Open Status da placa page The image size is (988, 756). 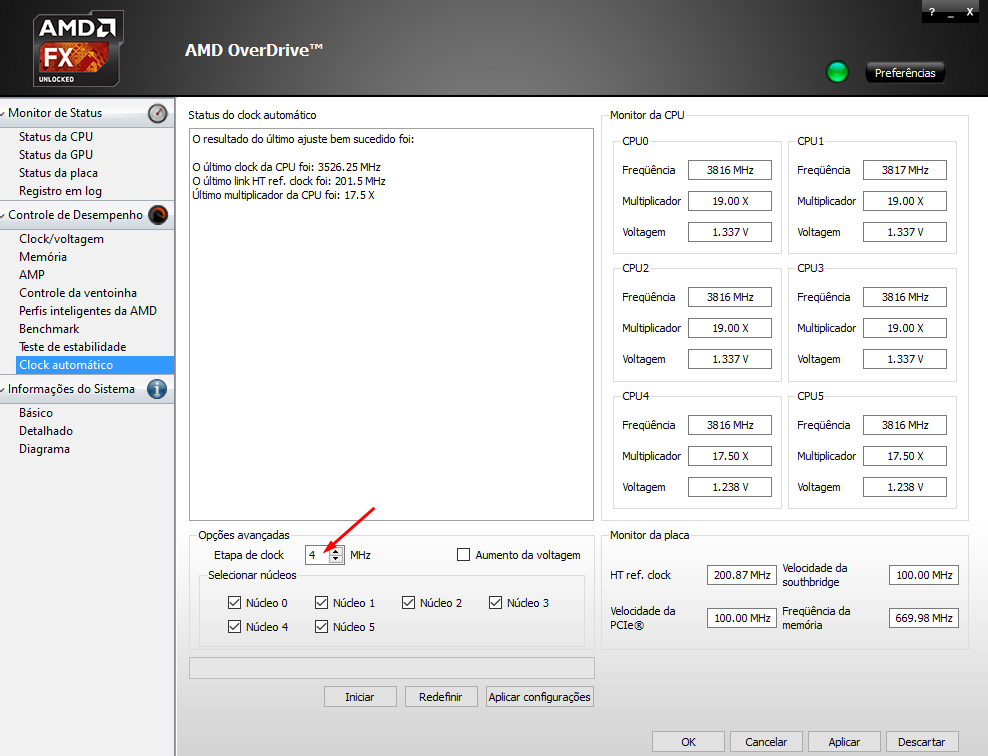coord(58,173)
